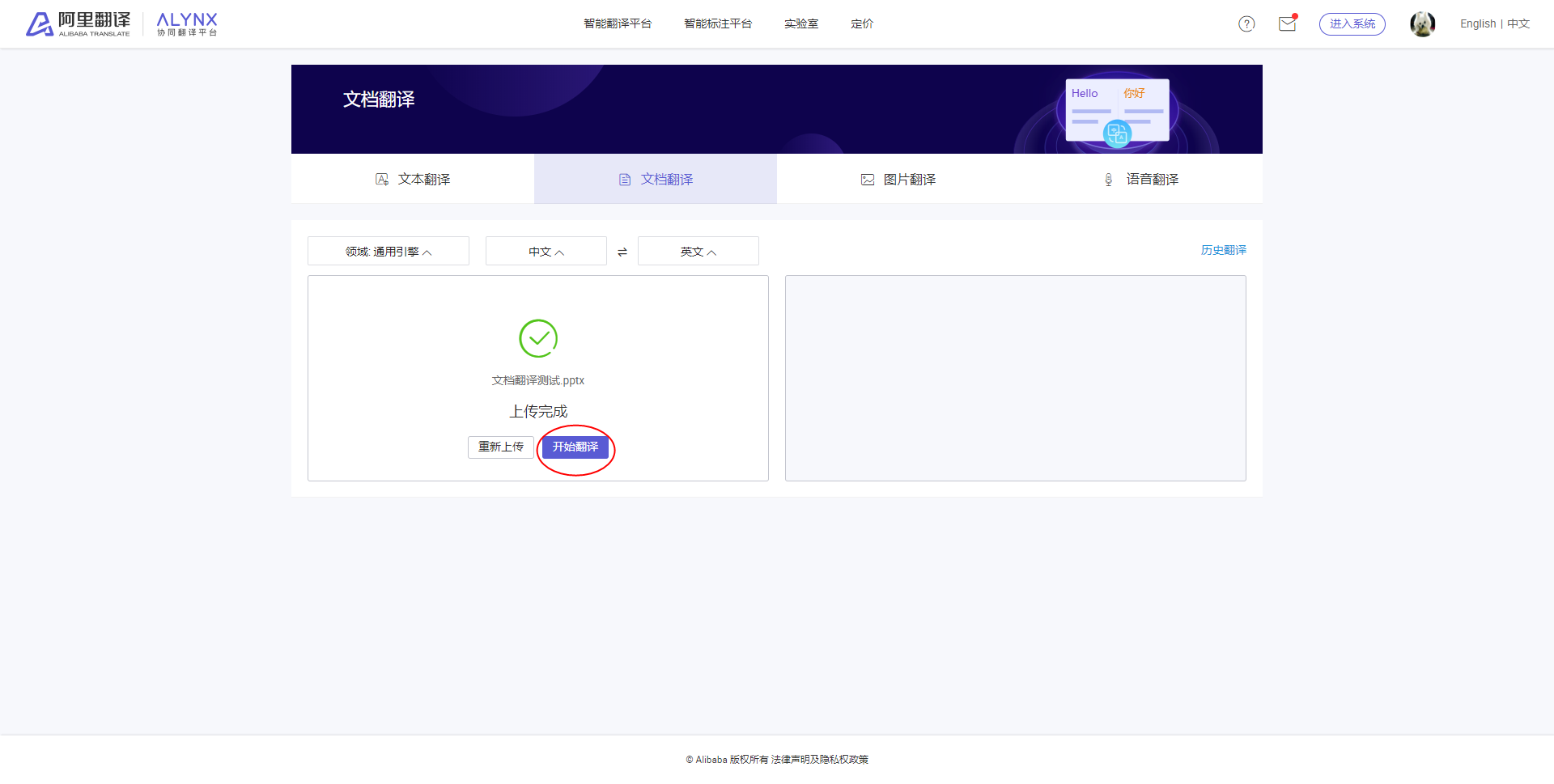Click the document translation tab icon
The height and width of the screenshot is (784, 1554).
(x=625, y=180)
